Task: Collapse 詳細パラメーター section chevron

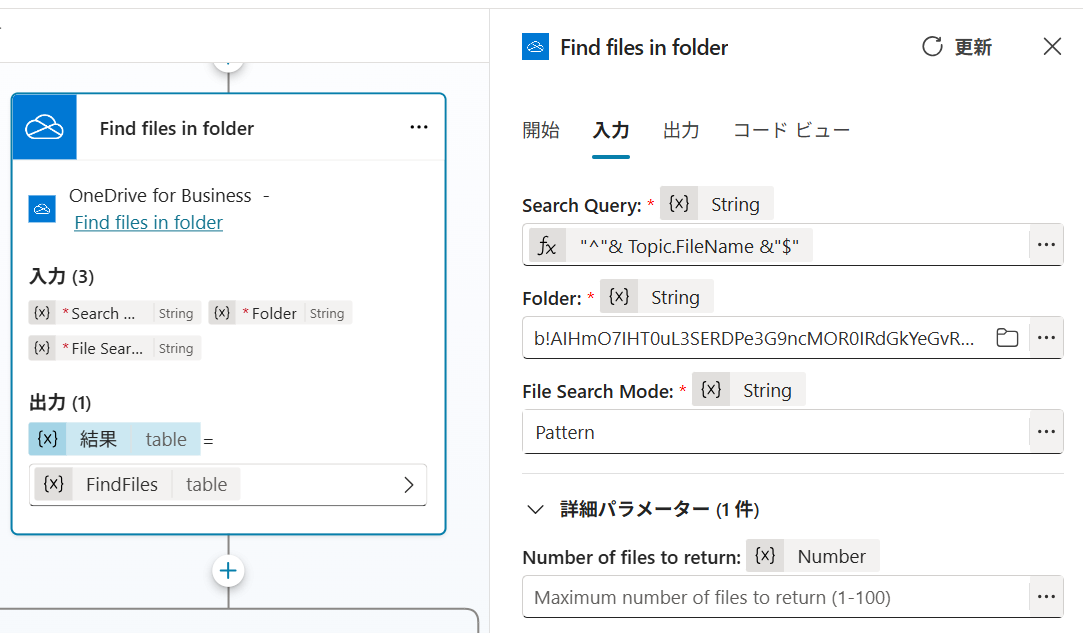Action: click(x=535, y=509)
